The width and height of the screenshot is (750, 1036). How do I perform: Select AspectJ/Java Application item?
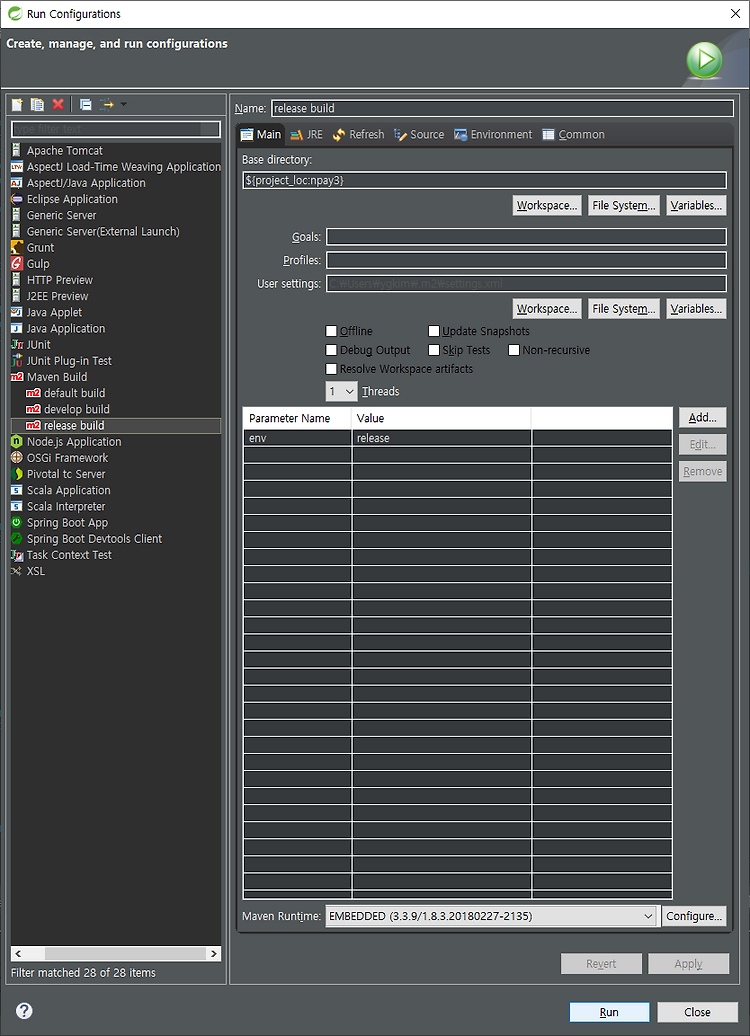(86, 183)
